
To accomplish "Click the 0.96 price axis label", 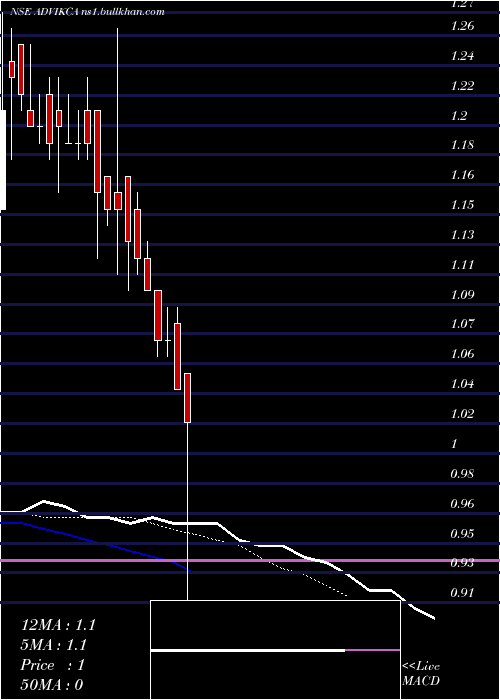I will (462, 504).
